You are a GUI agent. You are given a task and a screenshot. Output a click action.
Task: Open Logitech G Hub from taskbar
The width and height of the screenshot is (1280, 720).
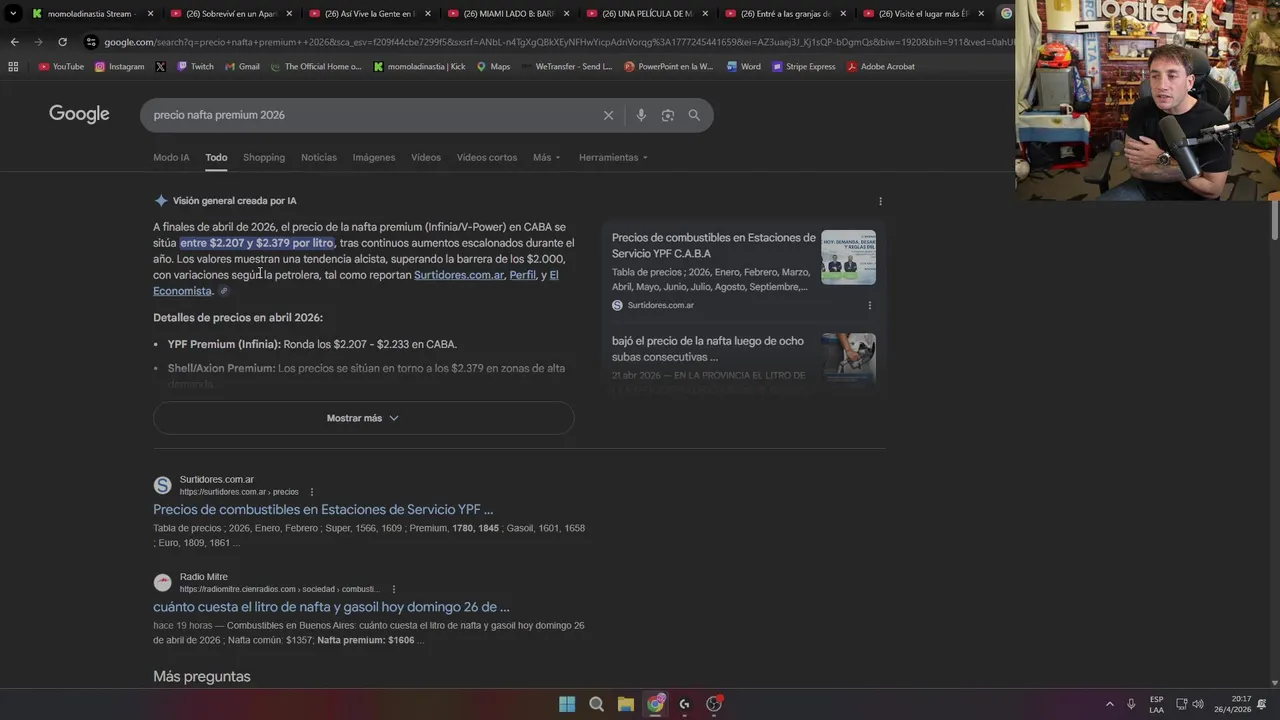click(684, 704)
